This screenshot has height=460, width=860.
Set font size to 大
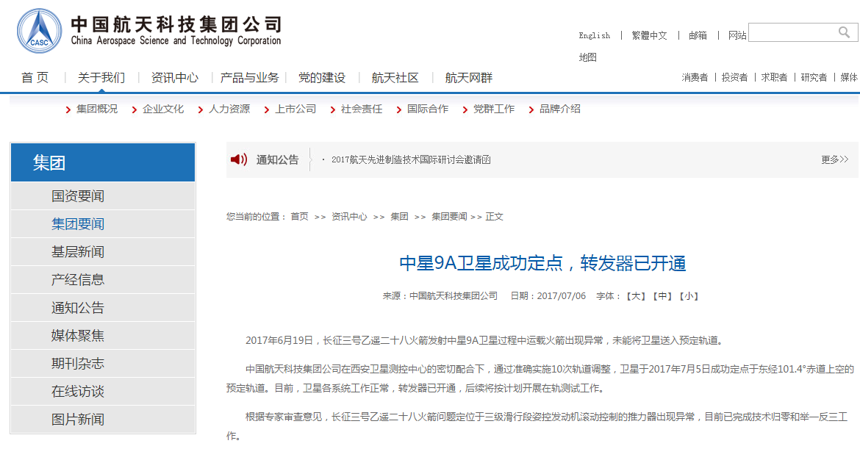[x=635, y=296]
